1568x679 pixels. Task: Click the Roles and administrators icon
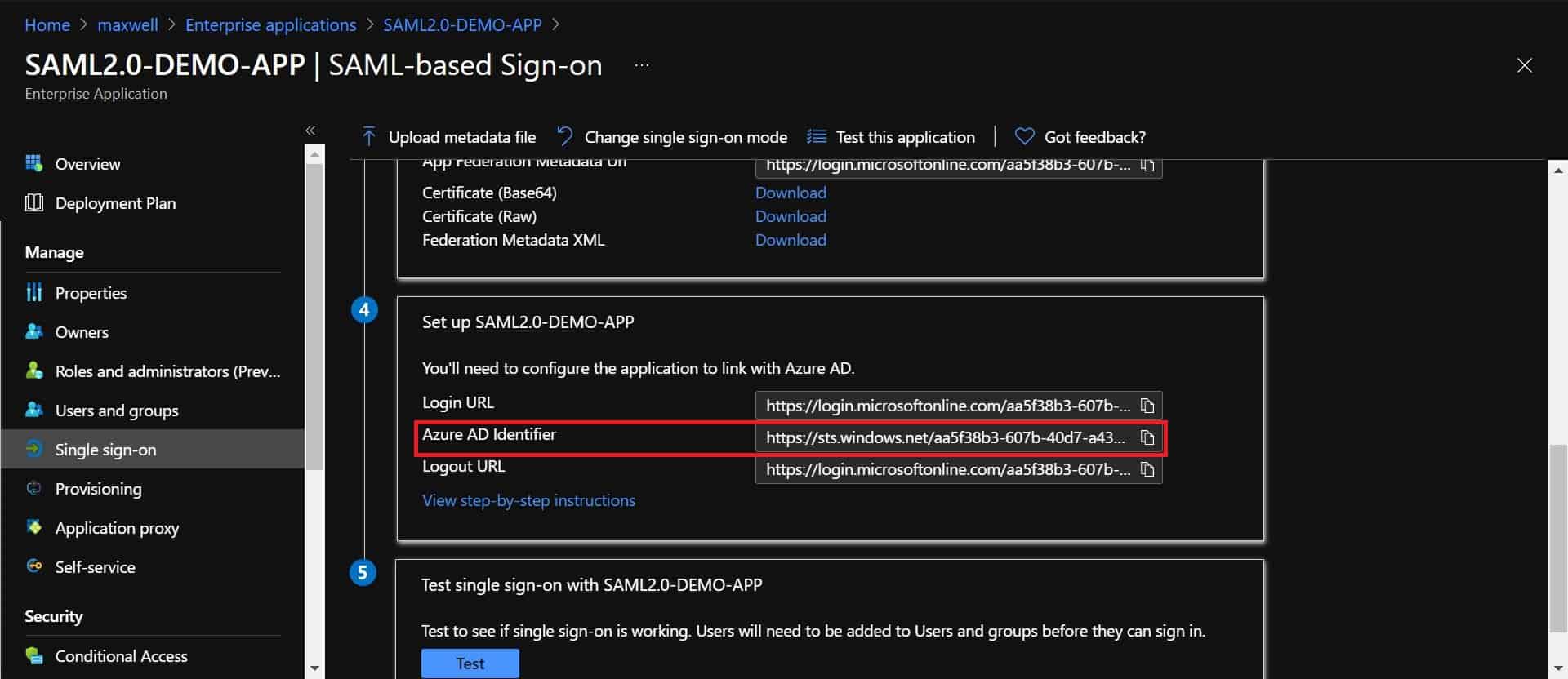pyautogui.click(x=33, y=371)
